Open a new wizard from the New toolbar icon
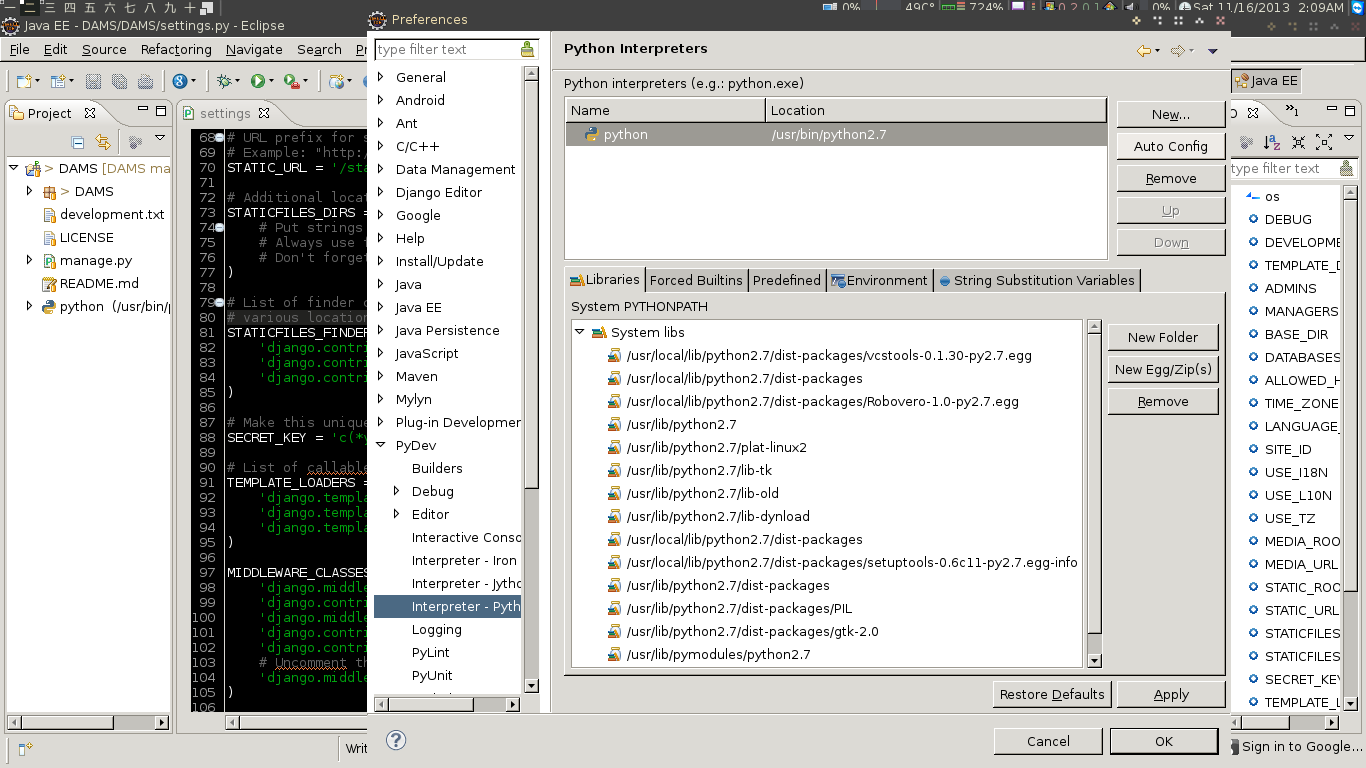 click(x=22, y=81)
